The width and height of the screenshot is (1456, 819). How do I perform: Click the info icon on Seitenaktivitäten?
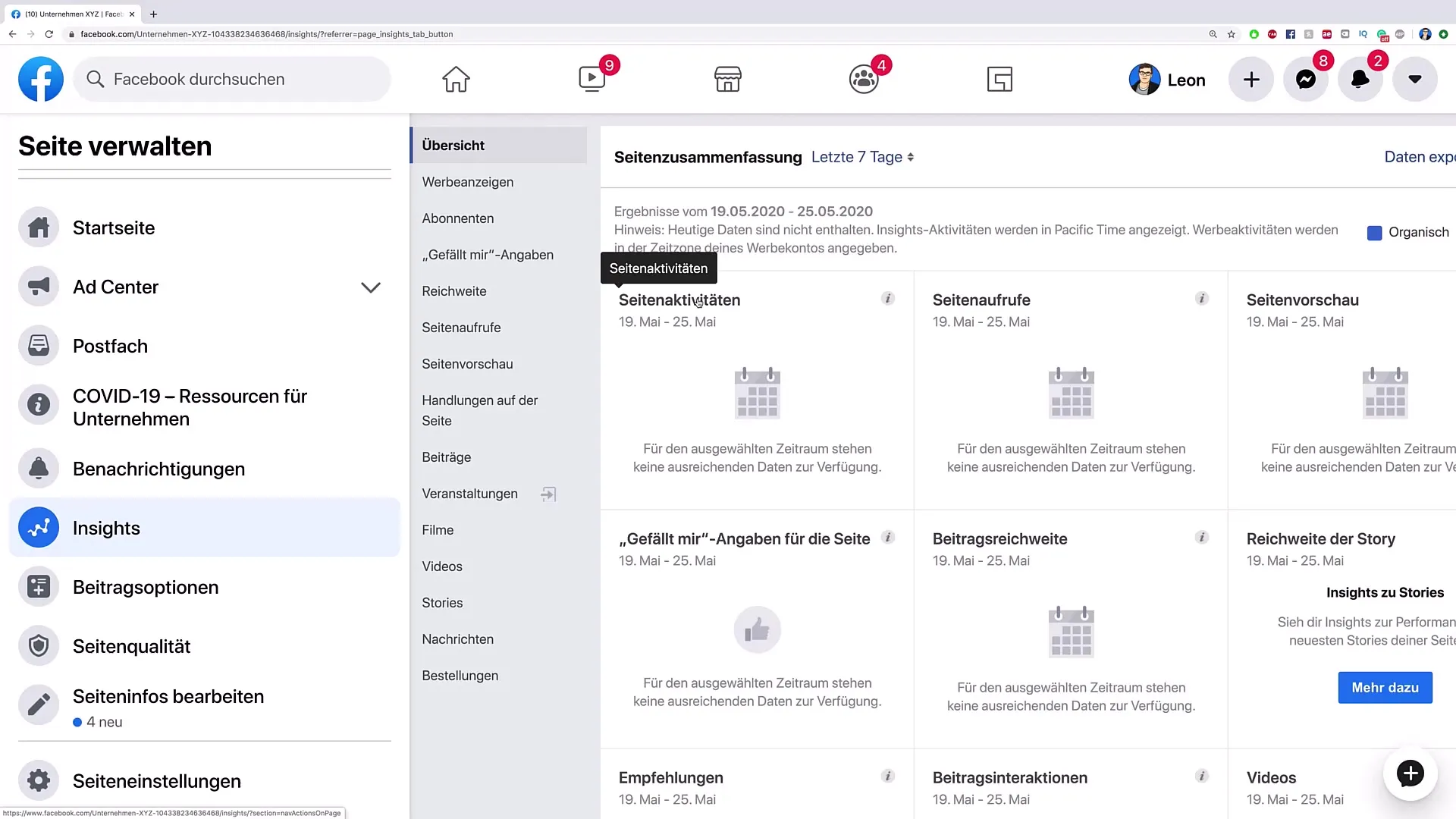888,299
